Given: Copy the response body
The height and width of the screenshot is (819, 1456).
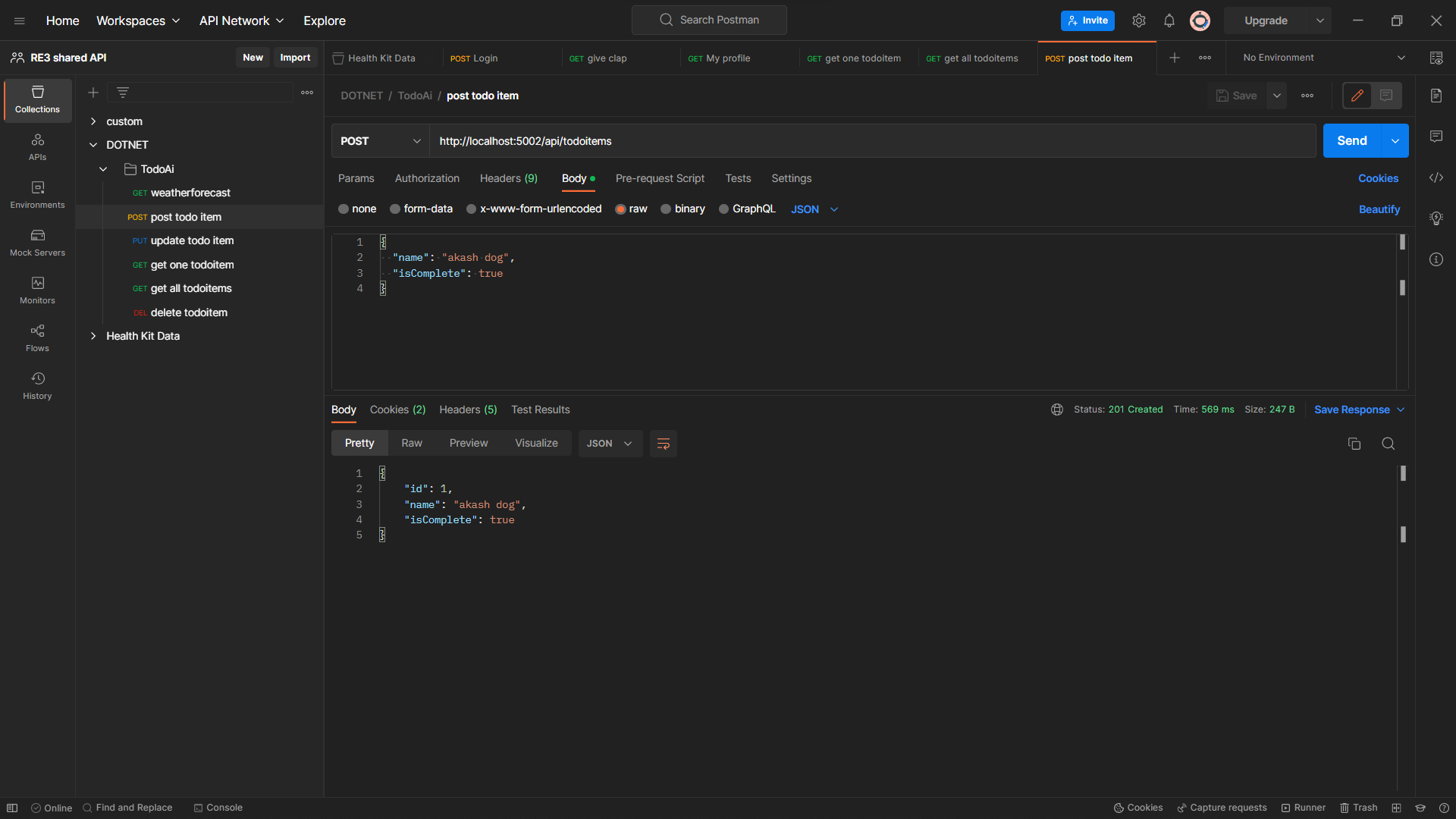Looking at the screenshot, I should click(1354, 443).
